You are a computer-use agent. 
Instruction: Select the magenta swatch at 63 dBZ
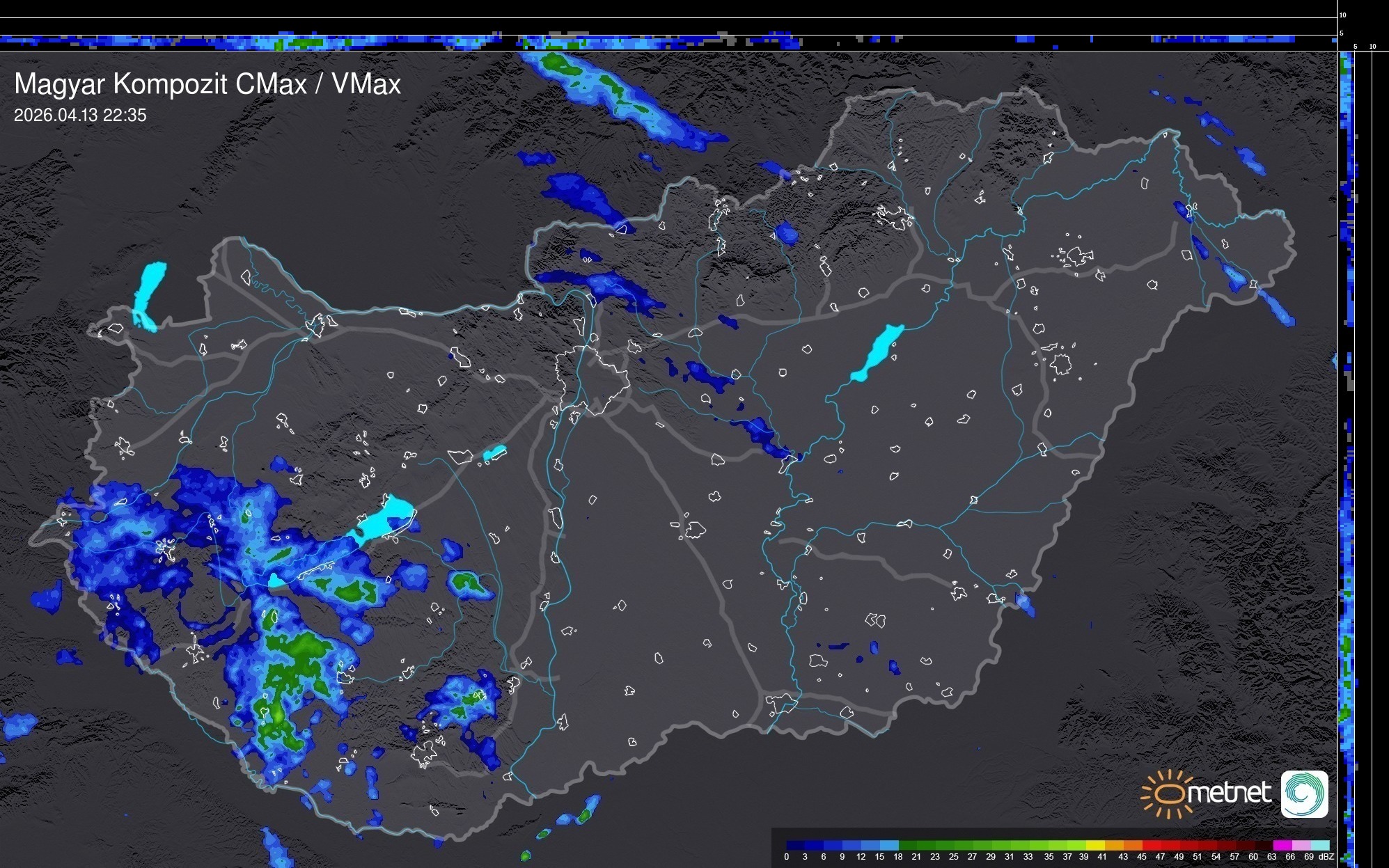coord(1281,845)
